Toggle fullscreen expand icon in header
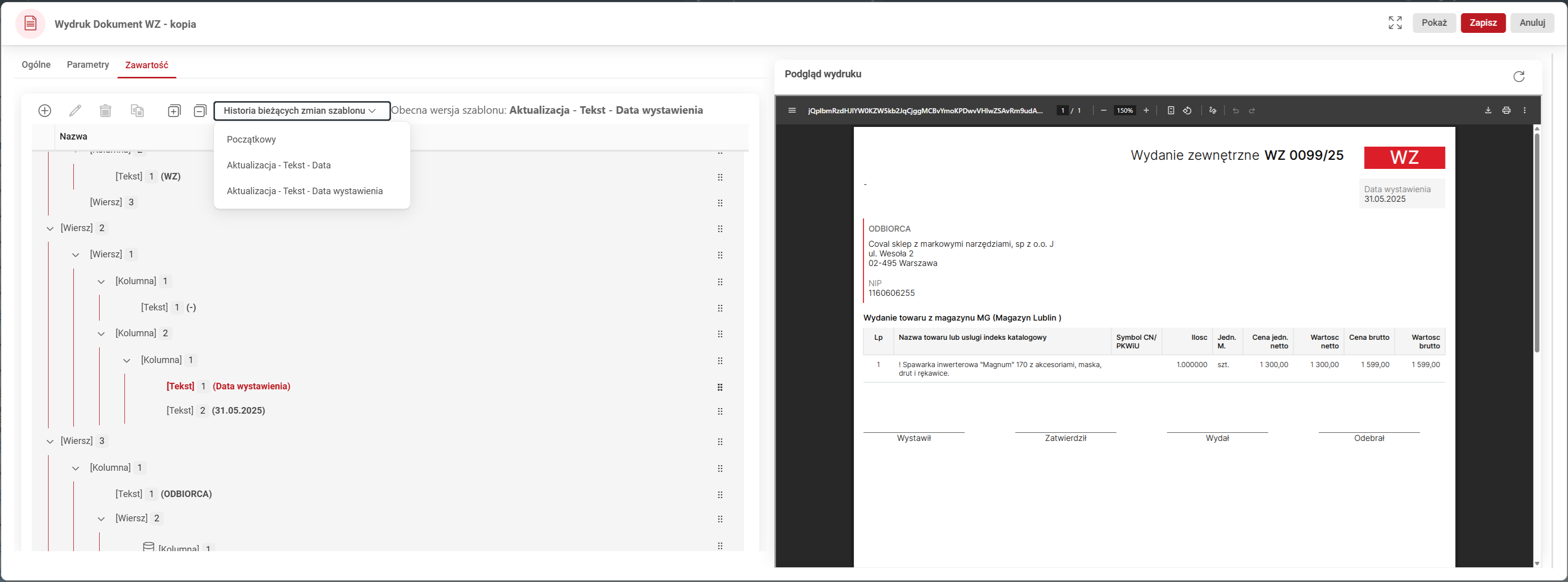The height and width of the screenshot is (582, 1568). coord(1395,23)
